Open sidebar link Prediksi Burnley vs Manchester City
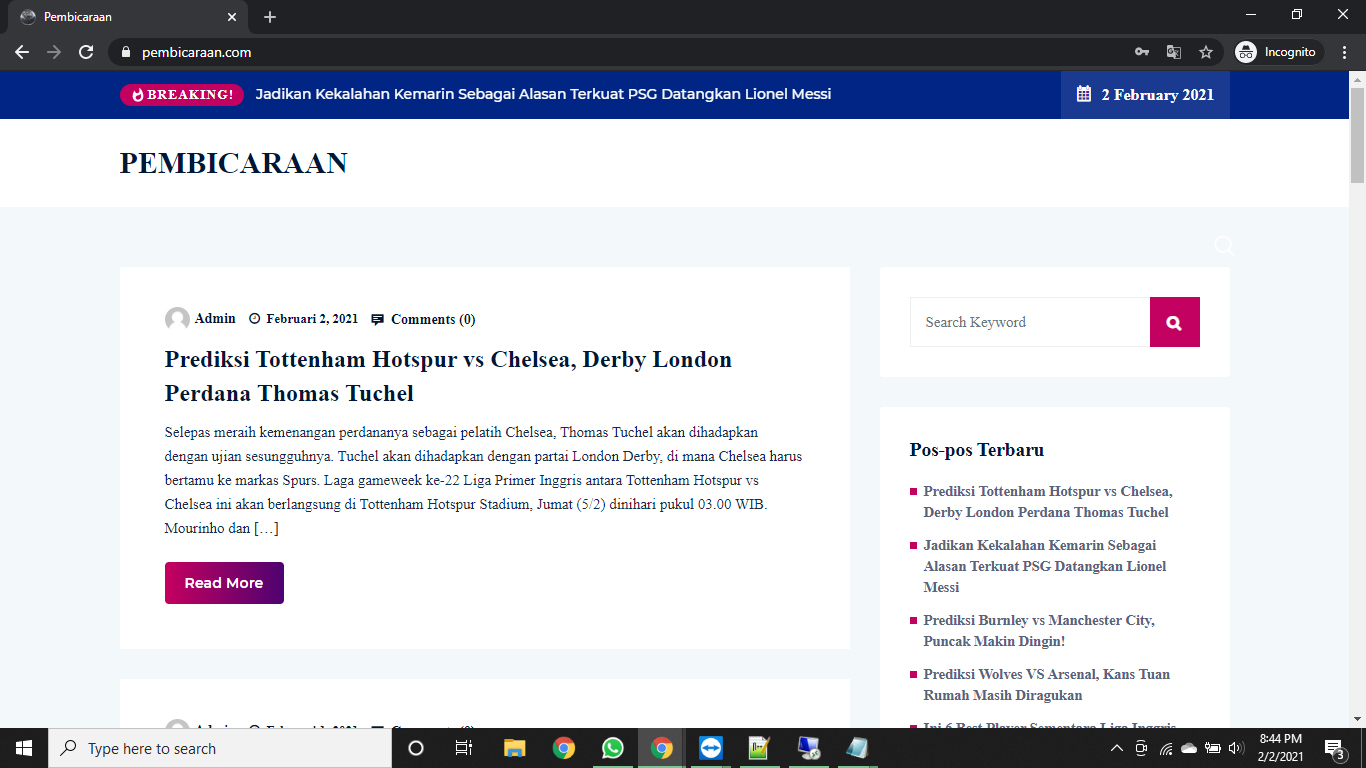This screenshot has height=768, width=1366. point(1039,631)
